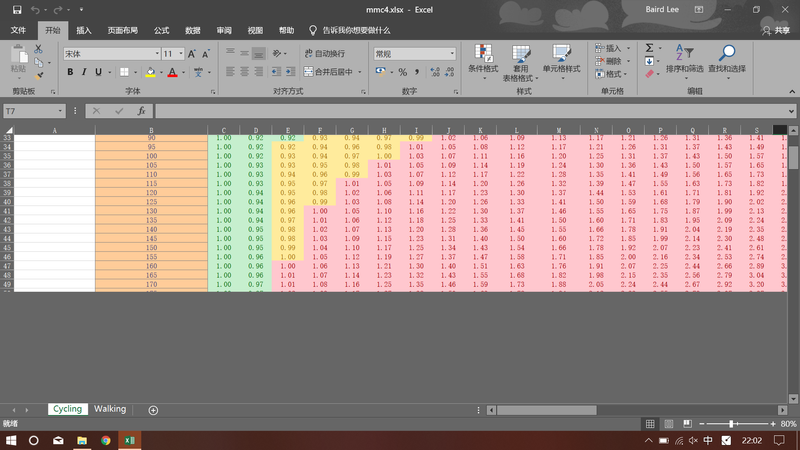Apply bold formatting with the B icon

(x=70, y=72)
